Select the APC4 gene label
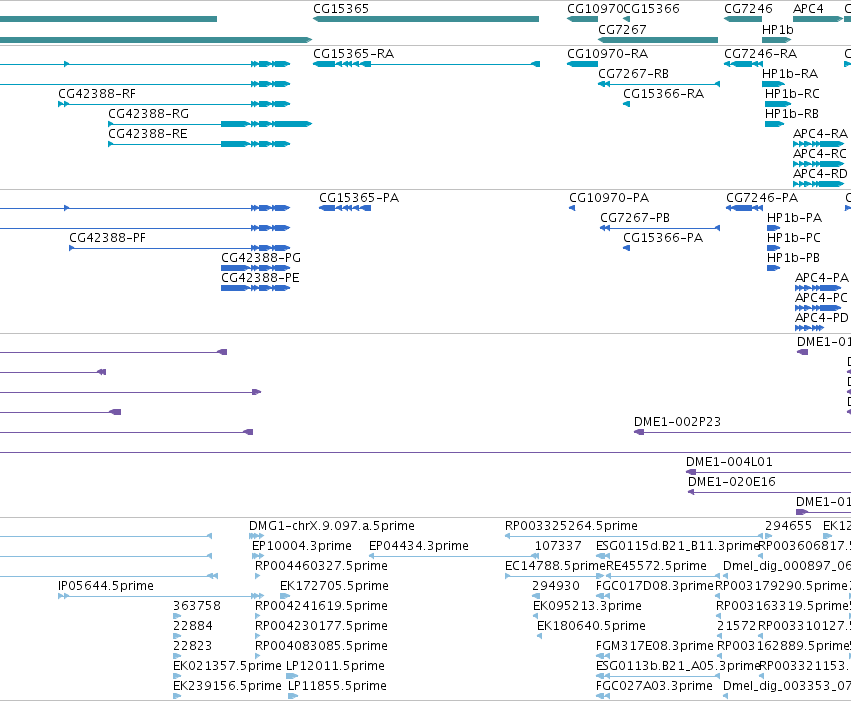This screenshot has width=851, height=701. point(808,9)
